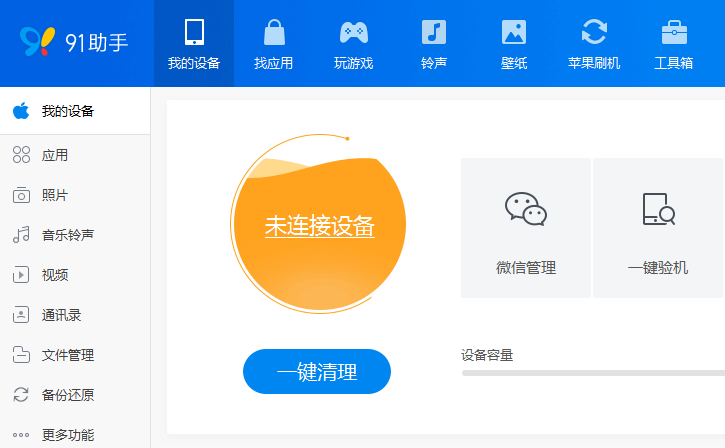This screenshot has height=448, width=725.
Task: Click the 设备容量 capacity bar
Action: tap(593, 373)
